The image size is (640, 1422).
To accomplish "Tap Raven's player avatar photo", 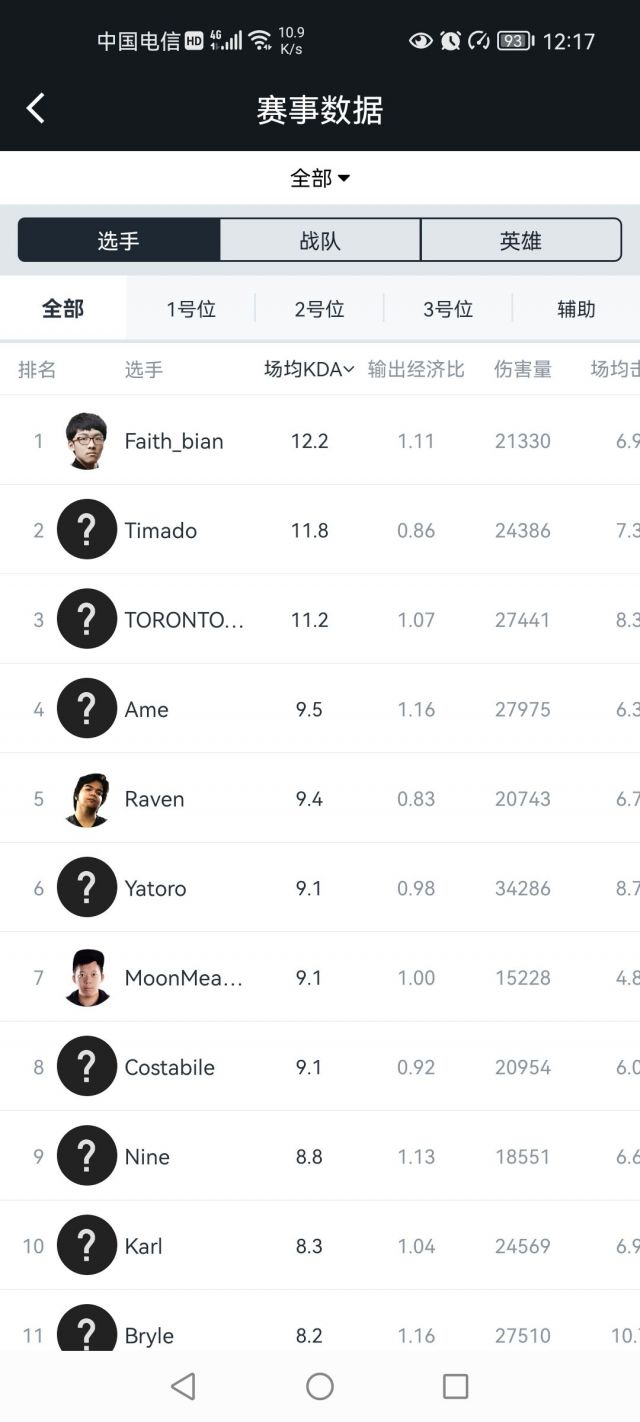I will click(87, 799).
